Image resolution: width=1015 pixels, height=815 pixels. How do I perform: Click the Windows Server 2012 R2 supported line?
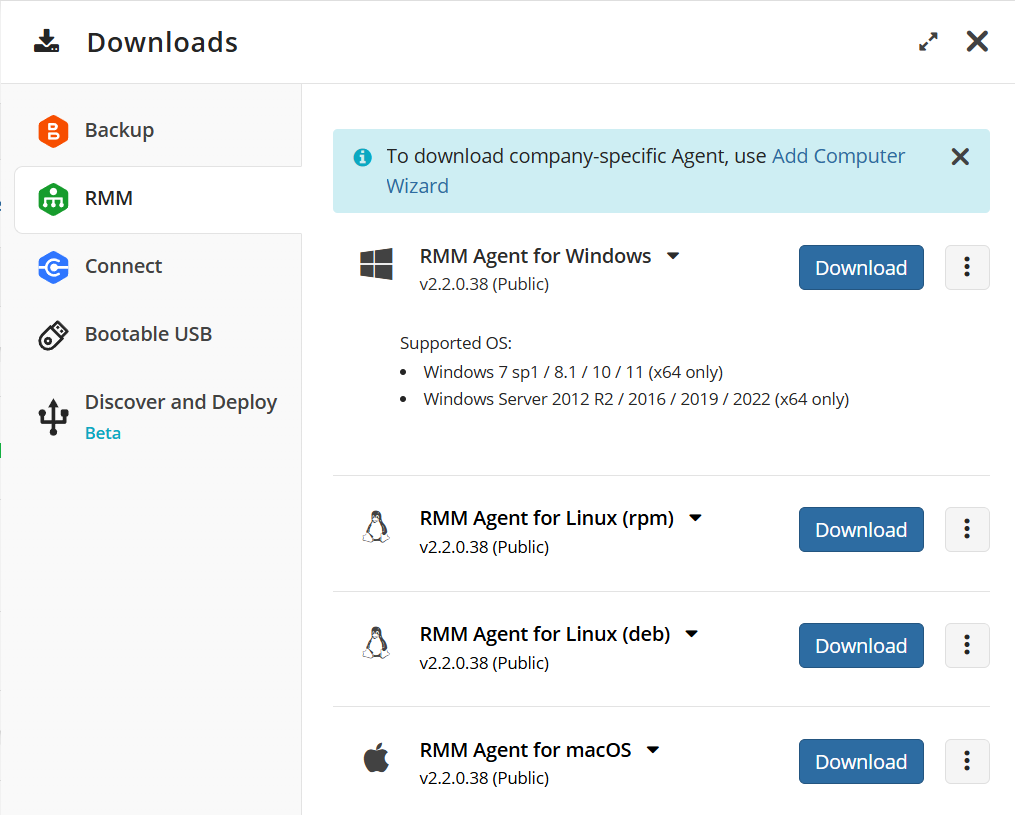[x=636, y=399]
